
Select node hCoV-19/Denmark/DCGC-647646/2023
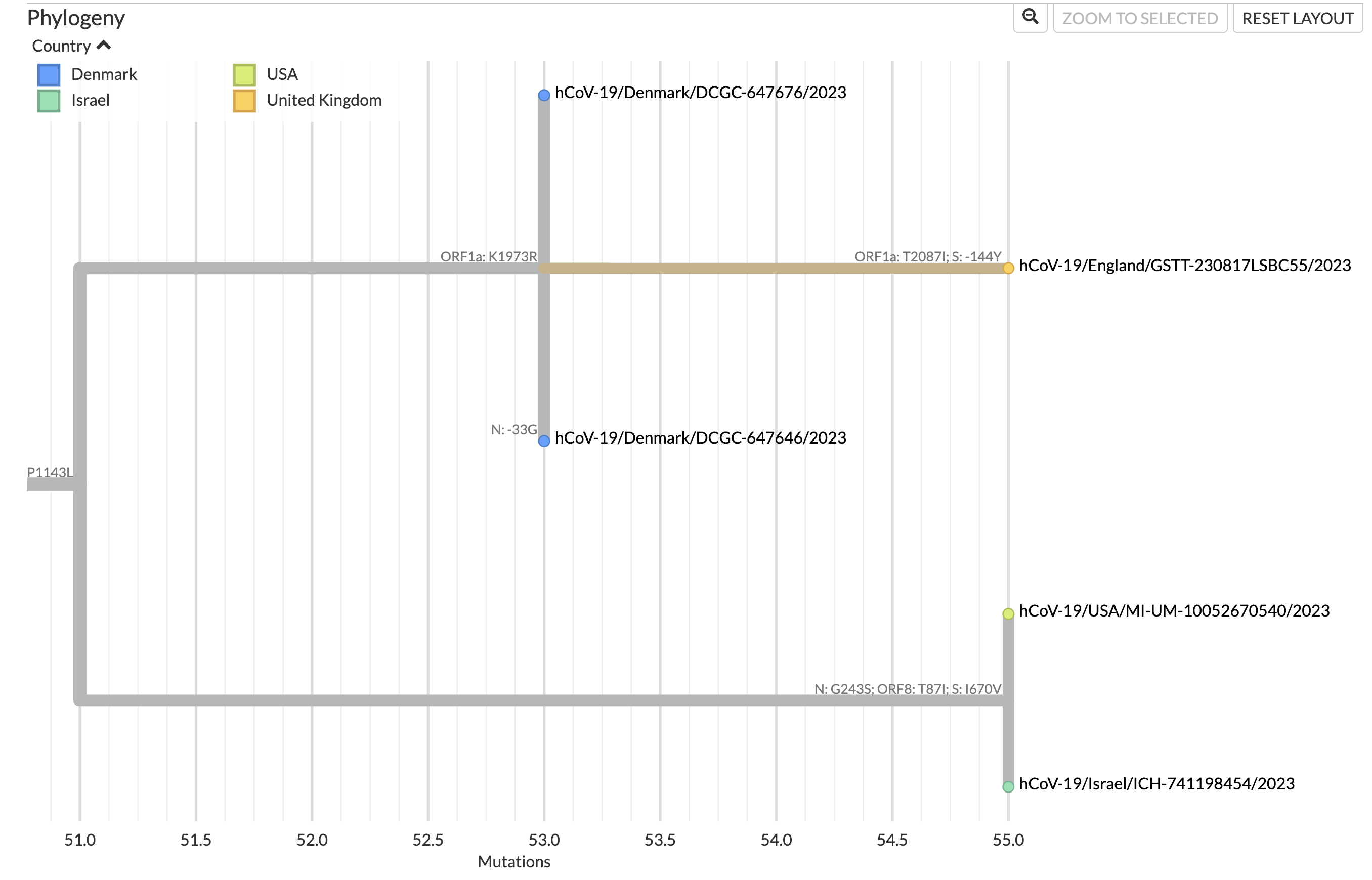click(543, 440)
